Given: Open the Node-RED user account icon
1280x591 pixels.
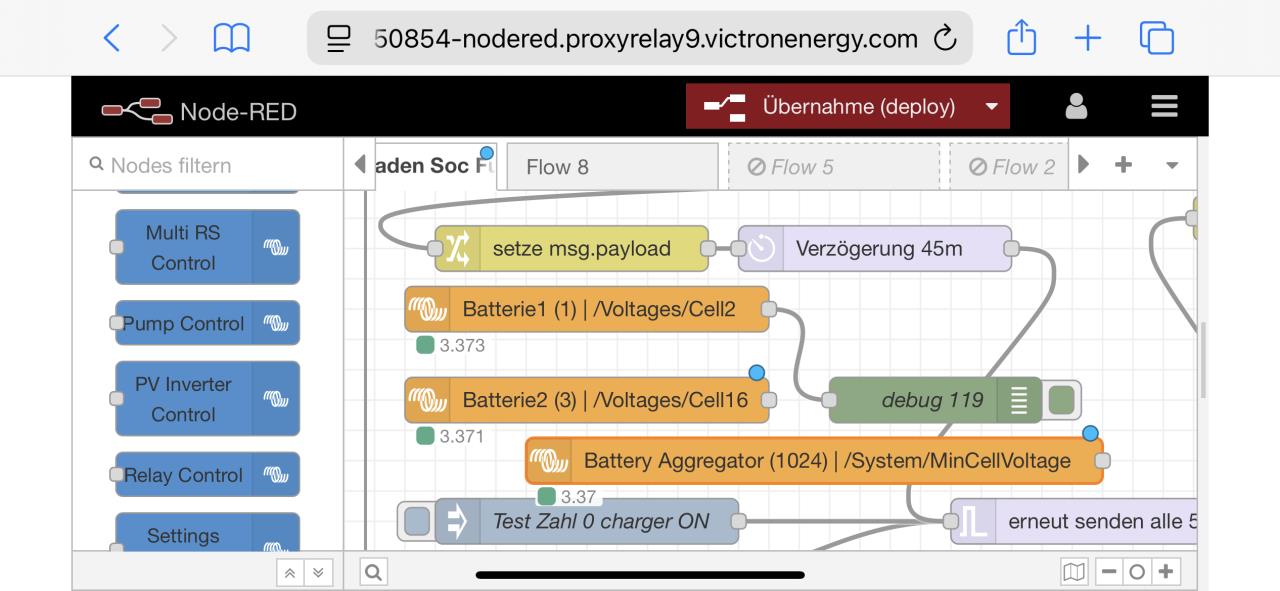Looking at the screenshot, I should pyautogui.click(x=1076, y=106).
